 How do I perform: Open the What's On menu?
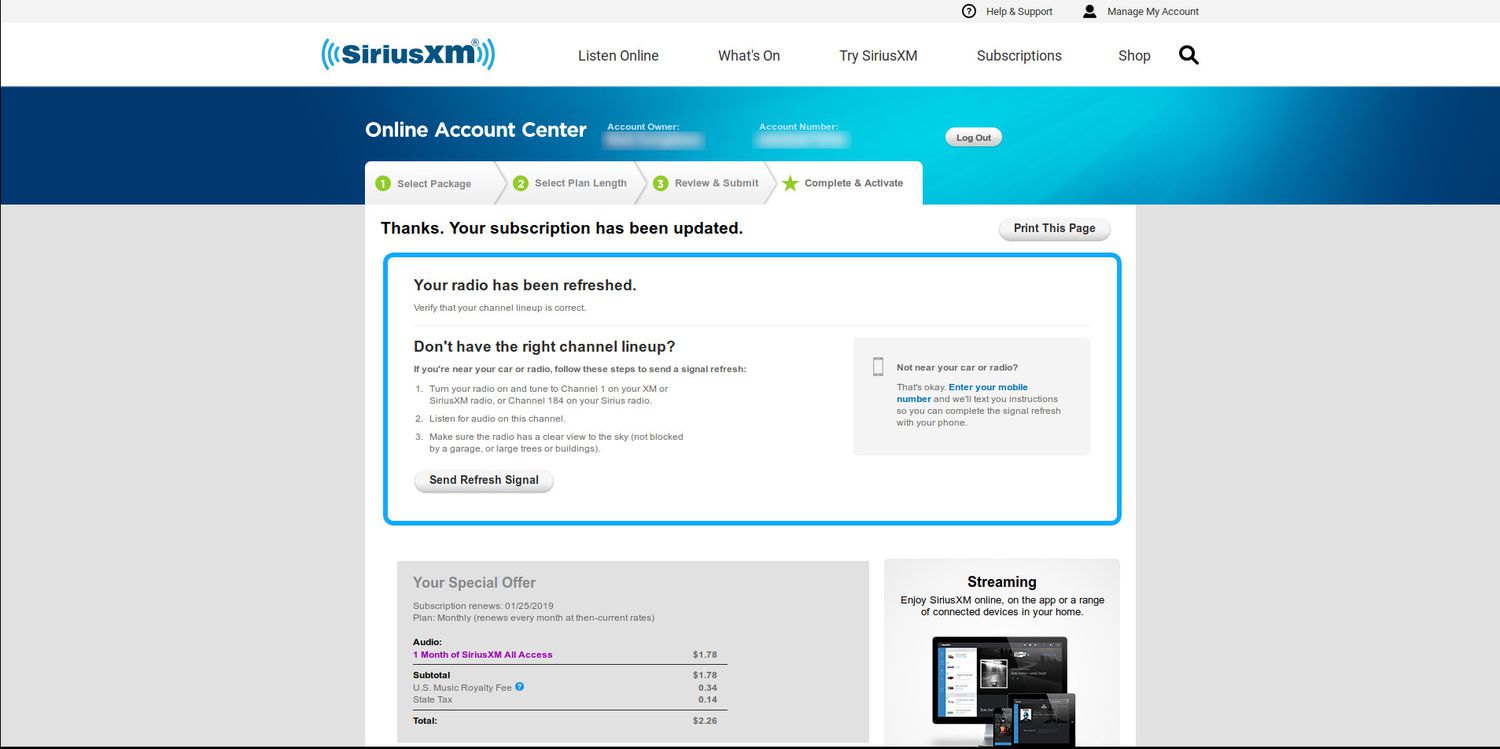(x=749, y=56)
